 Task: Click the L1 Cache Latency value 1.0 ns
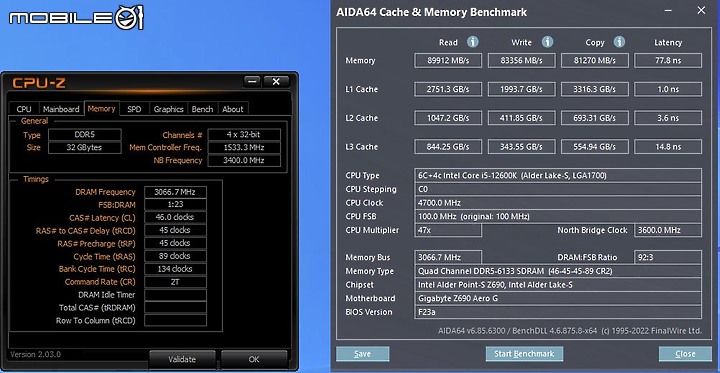(x=668, y=89)
